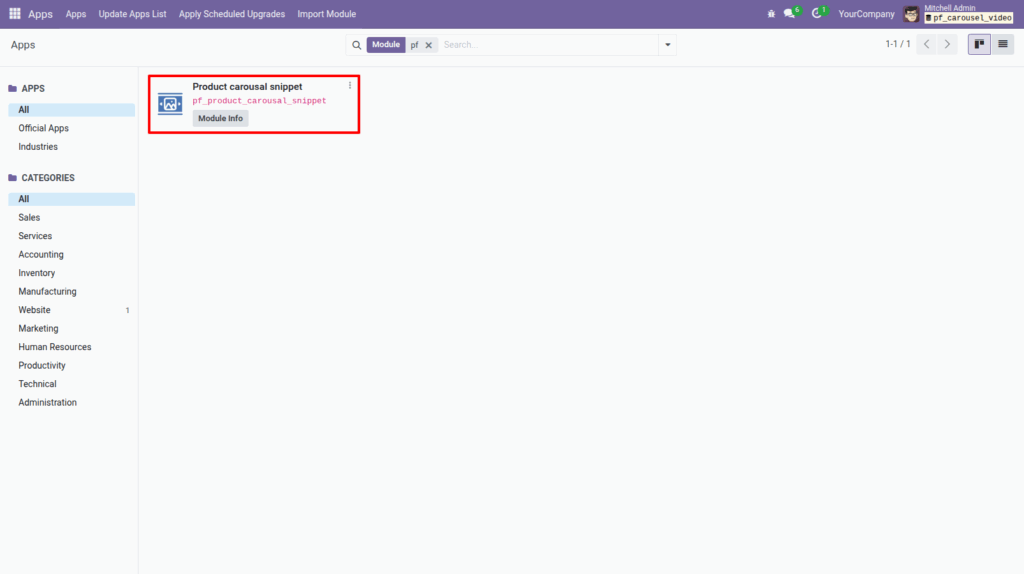Screen dimensions: 1024x574
Task: Click the debug bug icon in navbar
Action: pyautogui.click(x=770, y=14)
